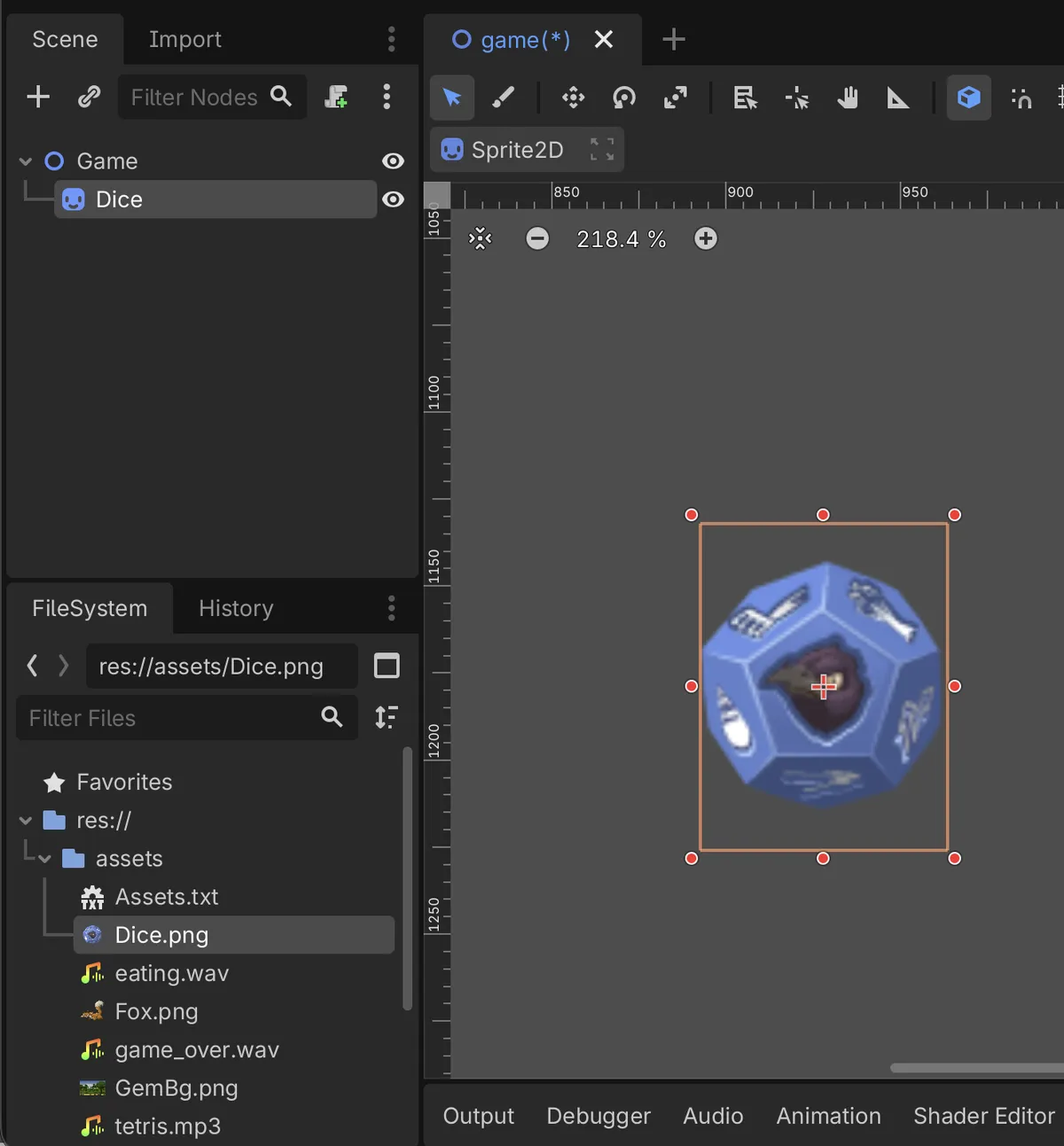The width and height of the screenshot is (1064, 1146).
Task: Select Favorites in FileSystem
Action: [x=108, y=782]
